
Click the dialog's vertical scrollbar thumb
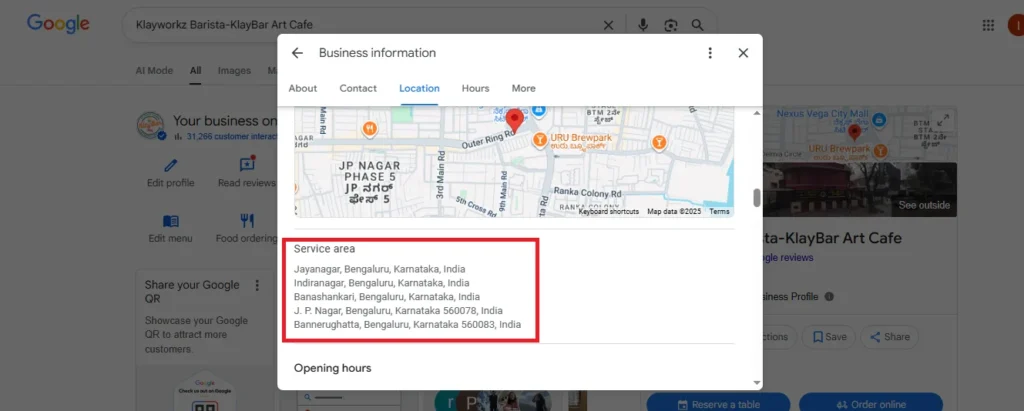pyautogui.click(x=757, y=197)
